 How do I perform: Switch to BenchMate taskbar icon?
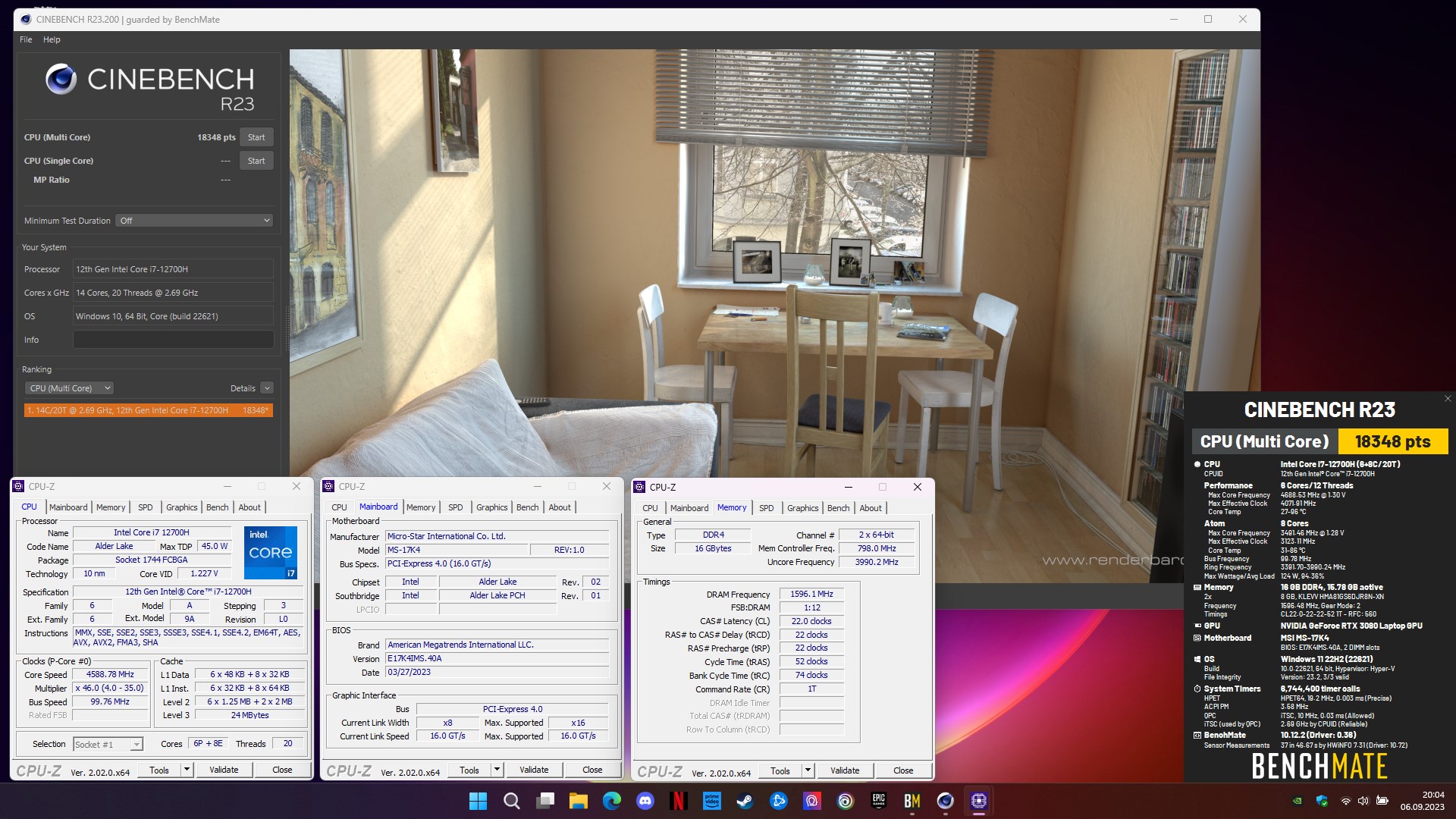(912, 801)
